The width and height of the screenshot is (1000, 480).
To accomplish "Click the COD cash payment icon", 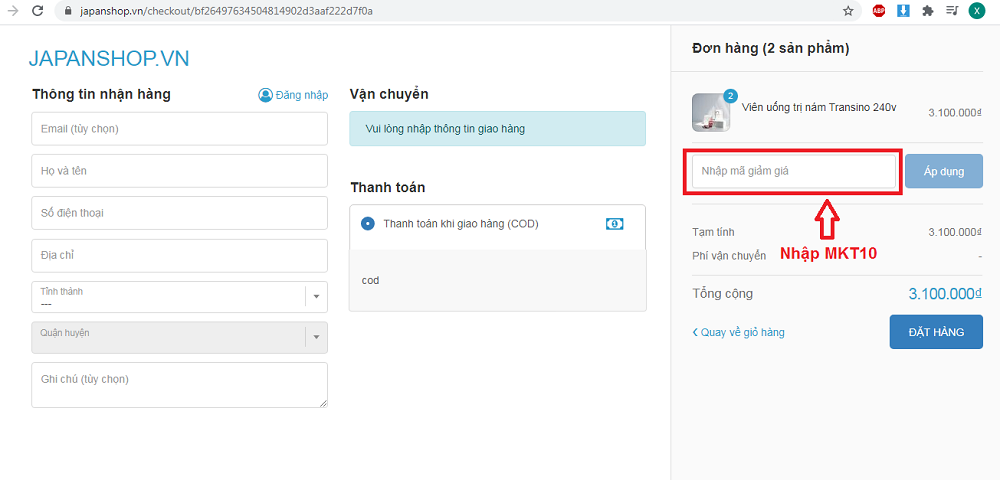I will pos(614,224).
